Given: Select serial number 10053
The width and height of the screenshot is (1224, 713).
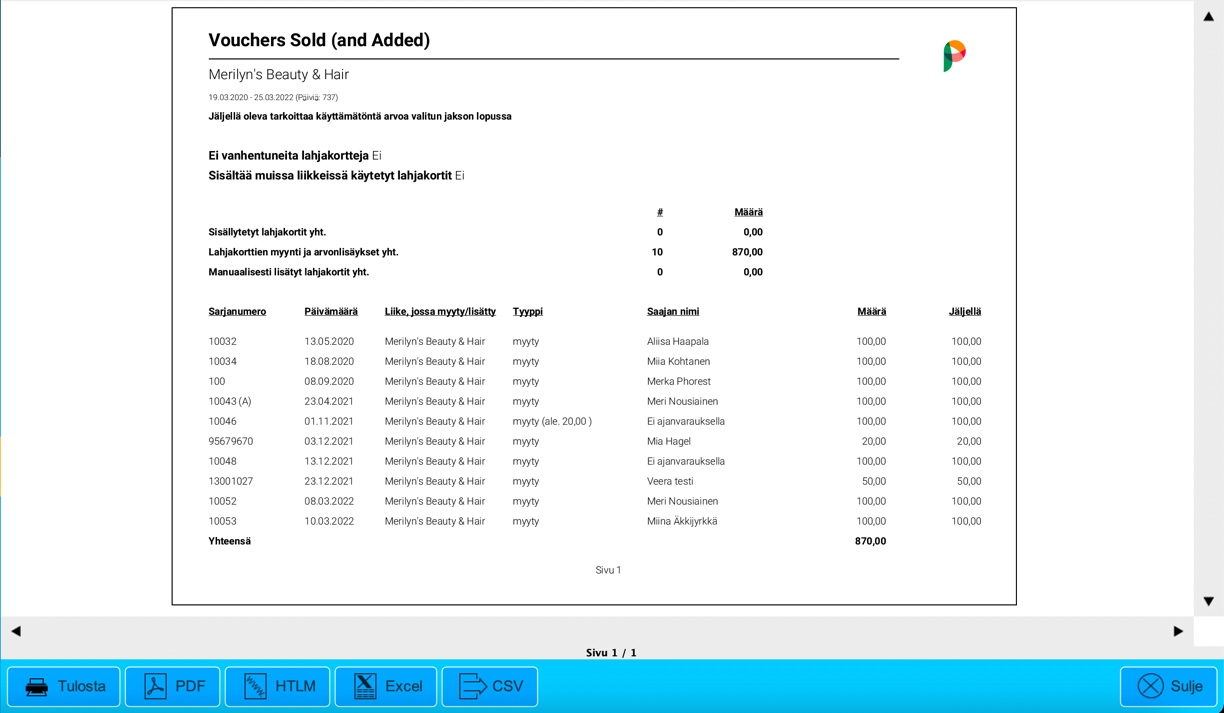Looking at the screenshot, I should pyautogui.click(x=222, y=522).
